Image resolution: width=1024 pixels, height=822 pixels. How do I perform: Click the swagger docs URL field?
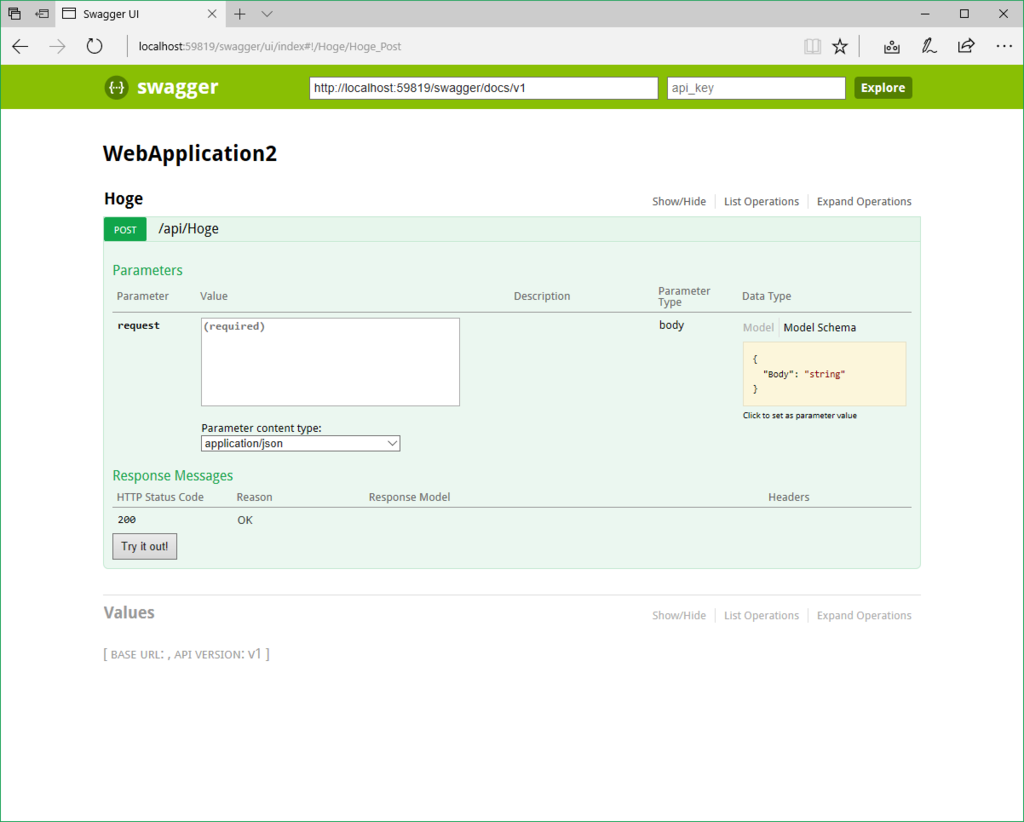[x=483, y=88]
